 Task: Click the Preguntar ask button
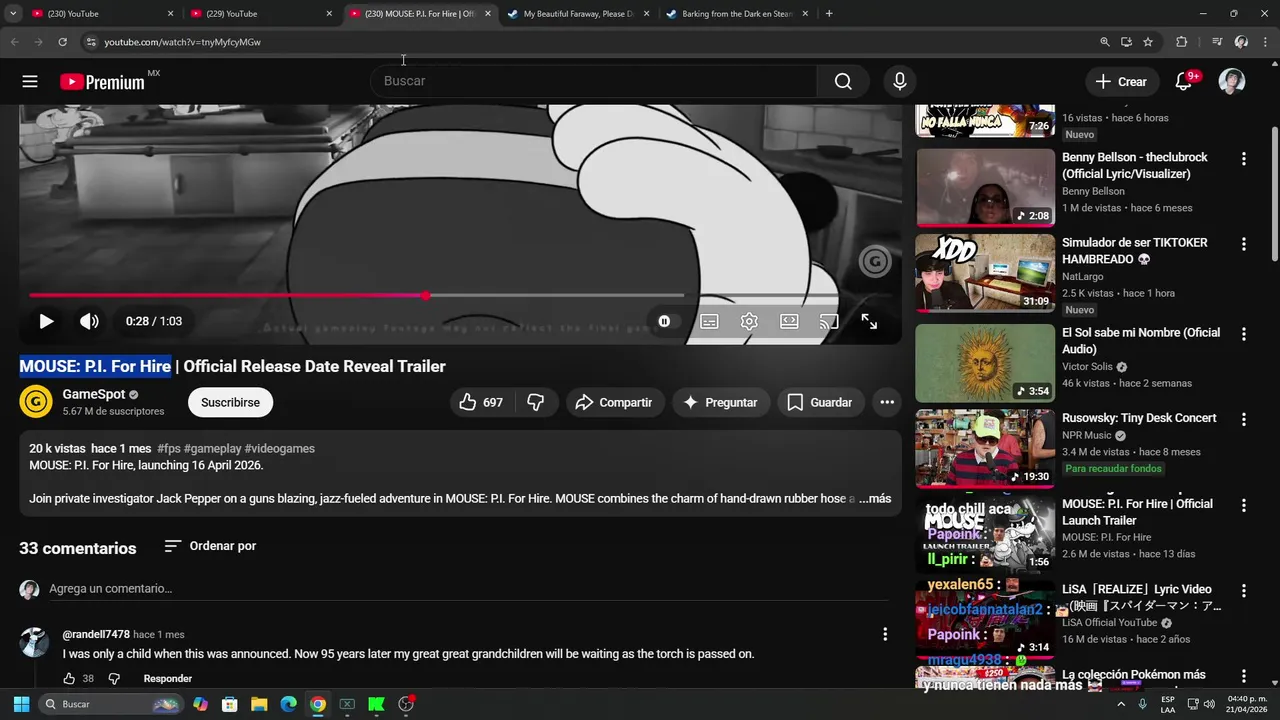(720, 402)
